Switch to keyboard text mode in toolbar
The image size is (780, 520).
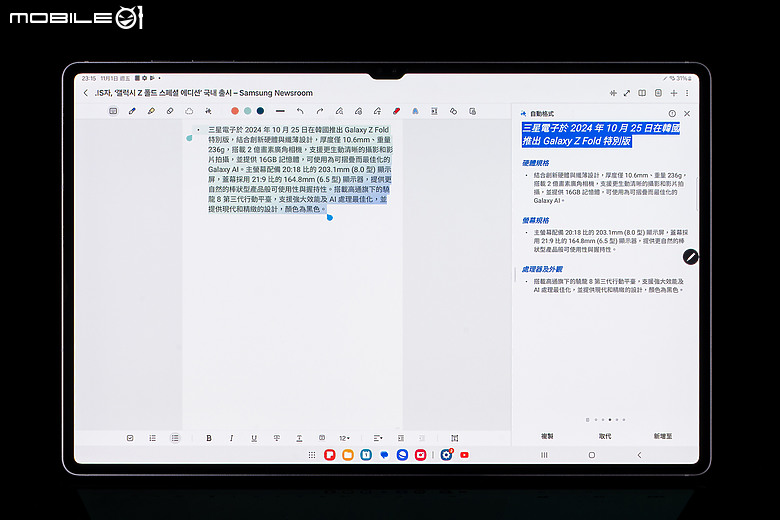tap(113, 111)
